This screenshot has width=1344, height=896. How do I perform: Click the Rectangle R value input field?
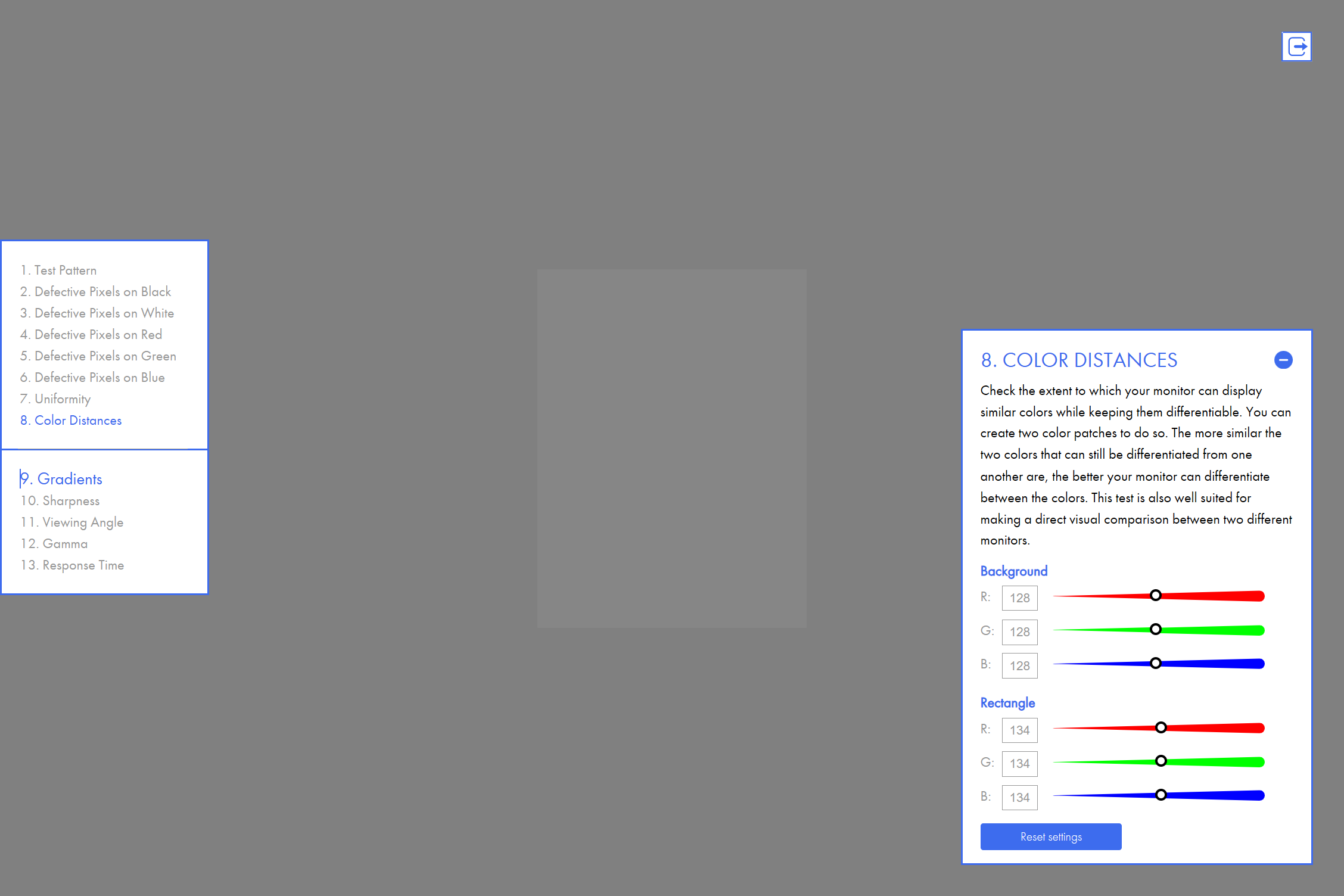point(1019,729)
